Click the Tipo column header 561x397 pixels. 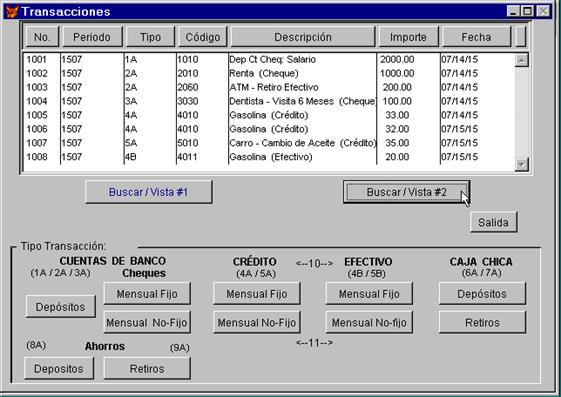pos(150,37)
